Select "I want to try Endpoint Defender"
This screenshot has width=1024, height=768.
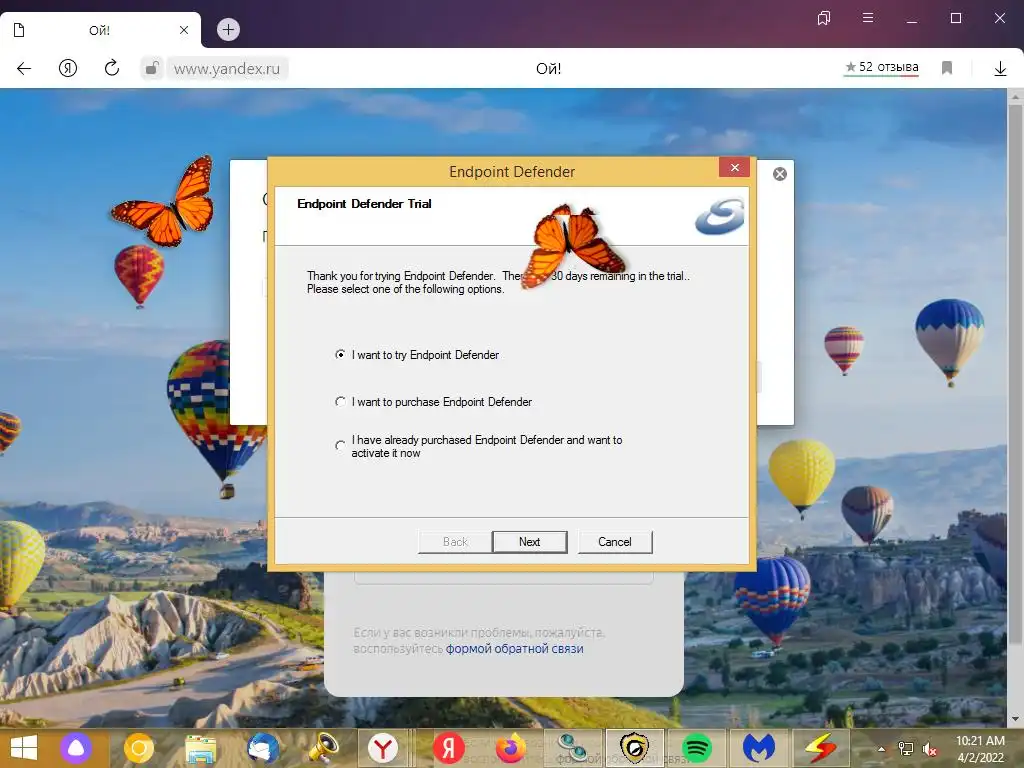(x=340, y=355)
